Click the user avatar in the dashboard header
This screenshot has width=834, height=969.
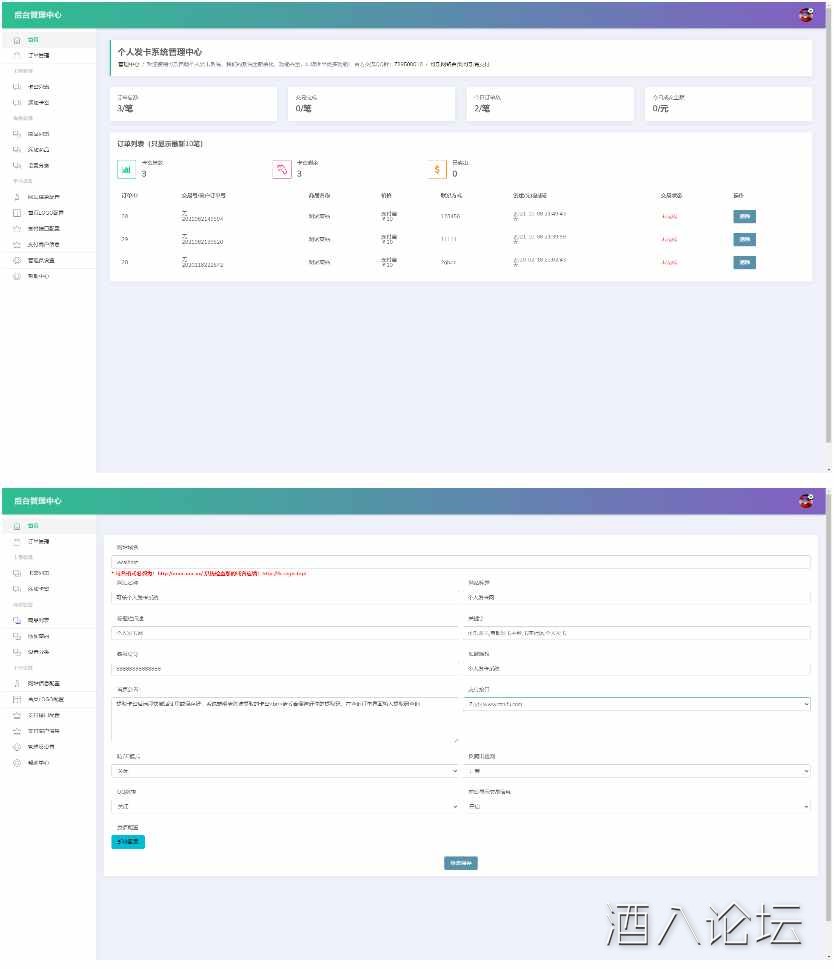click(805, 14)
